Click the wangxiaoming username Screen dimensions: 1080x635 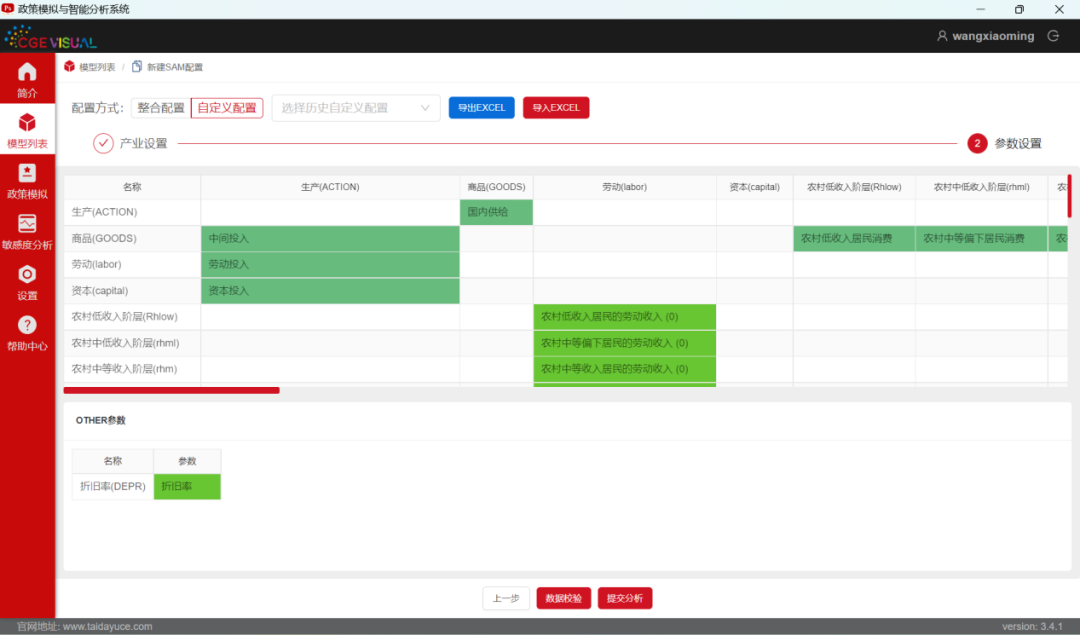click(993, 36)
